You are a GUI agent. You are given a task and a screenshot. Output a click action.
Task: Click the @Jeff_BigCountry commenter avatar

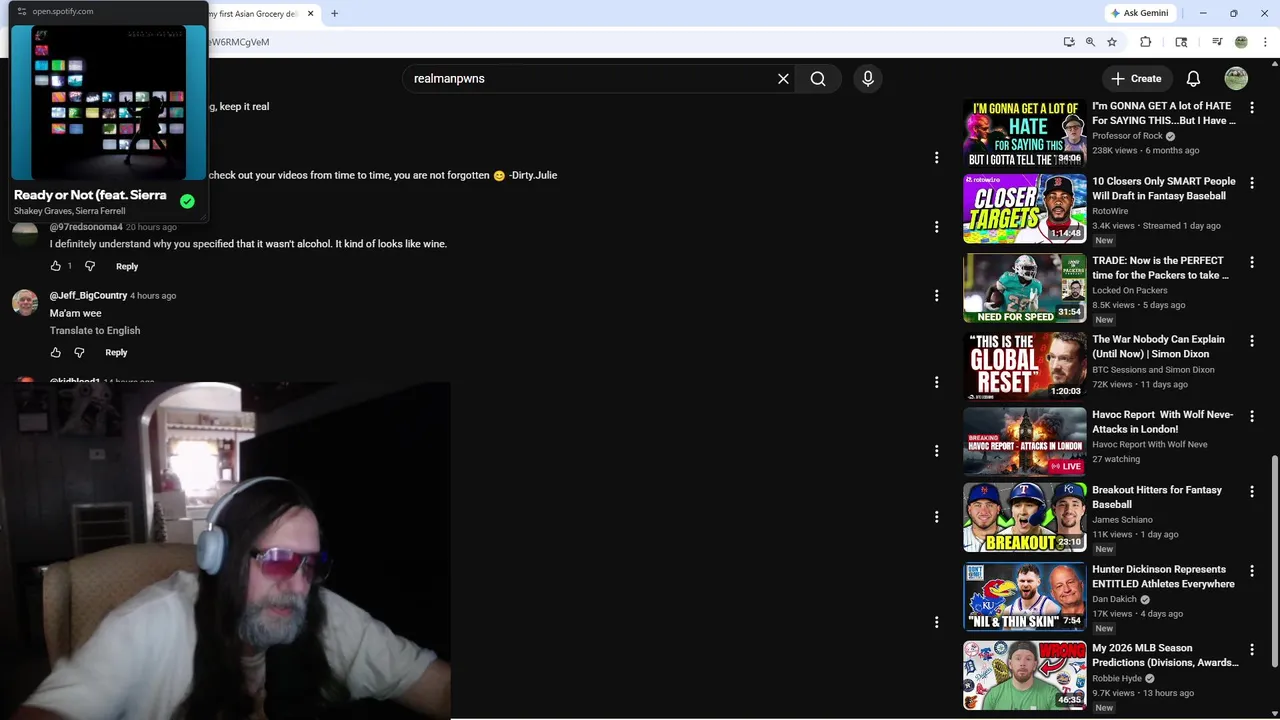tap(25, 302)
